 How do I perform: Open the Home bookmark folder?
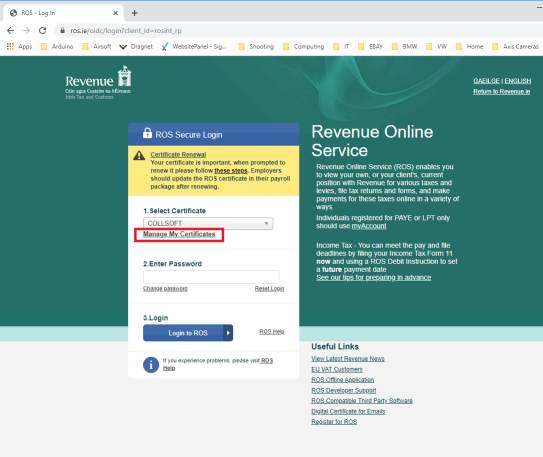point(469,46)
